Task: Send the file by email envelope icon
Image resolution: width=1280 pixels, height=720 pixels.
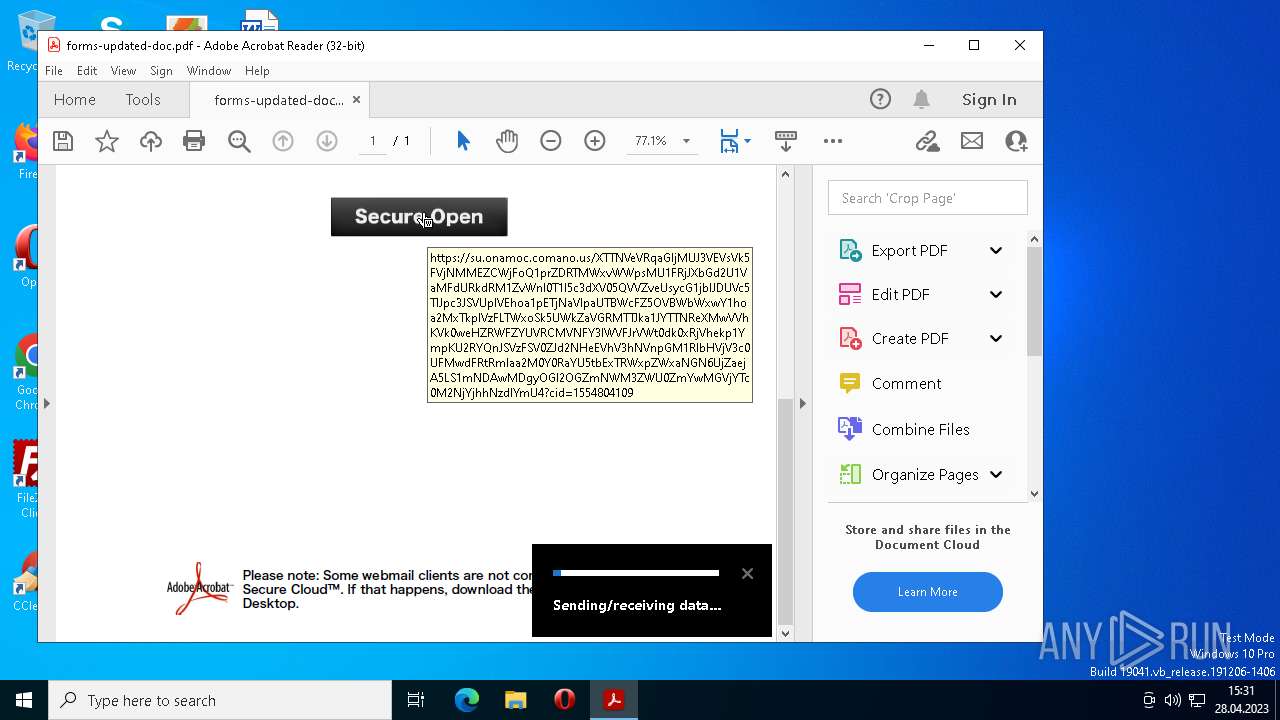Action: pos(972,141)
